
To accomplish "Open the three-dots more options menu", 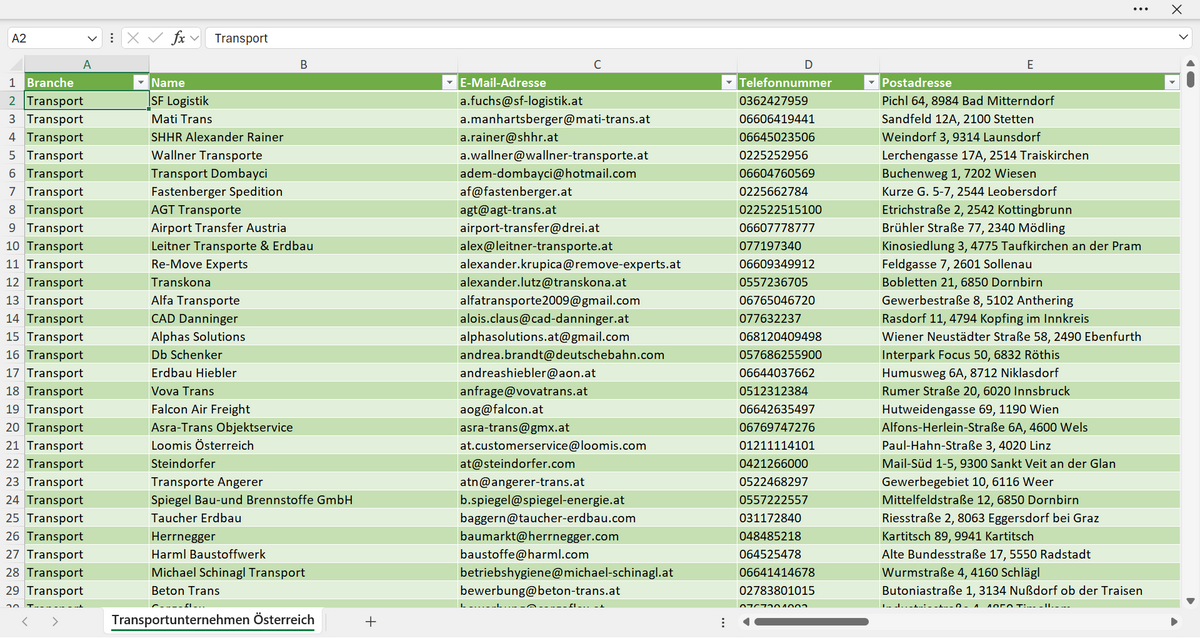I will pyautogui.click(x=1142, y=9).
